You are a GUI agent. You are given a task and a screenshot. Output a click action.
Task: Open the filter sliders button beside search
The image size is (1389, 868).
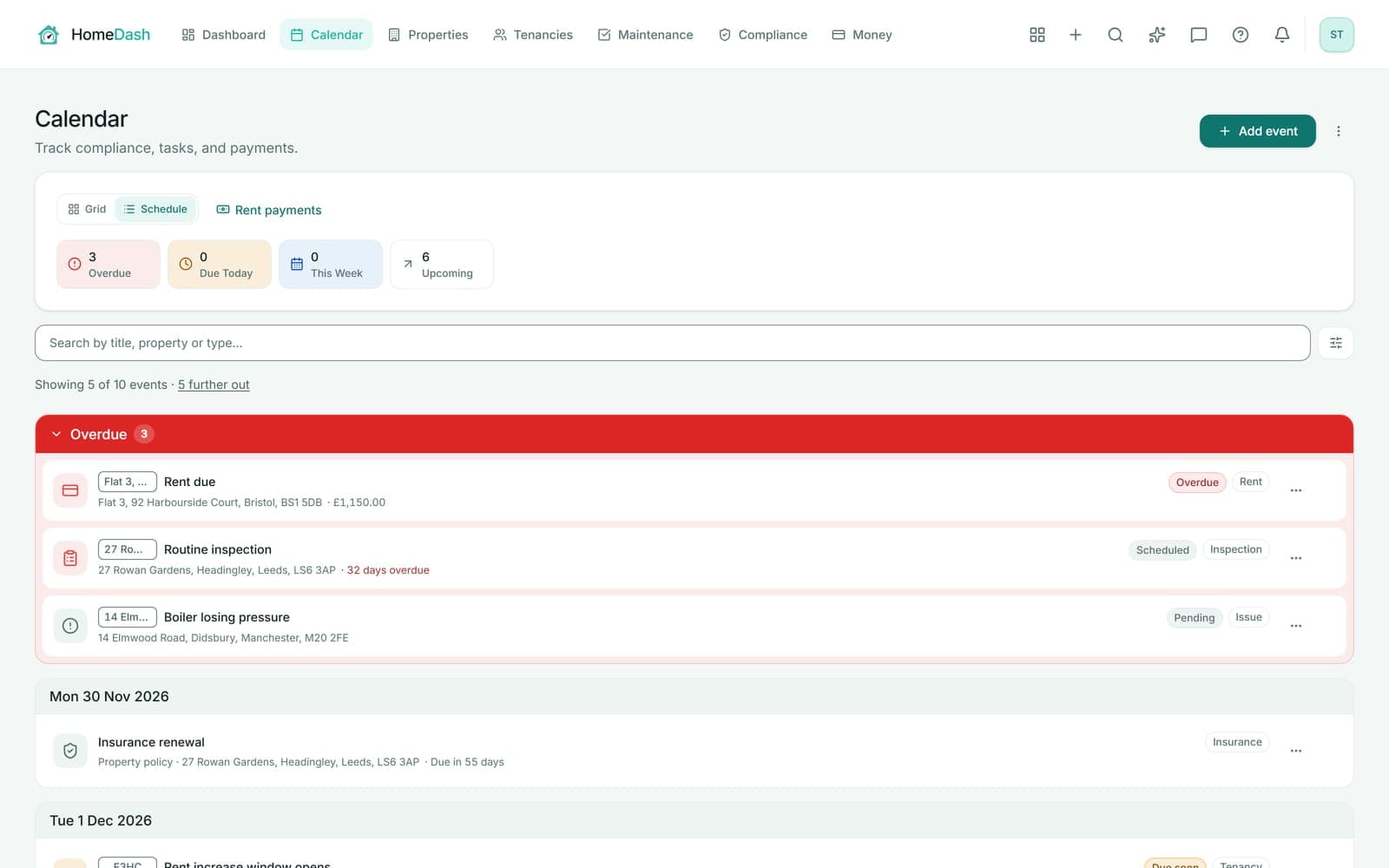point(1335,343)
